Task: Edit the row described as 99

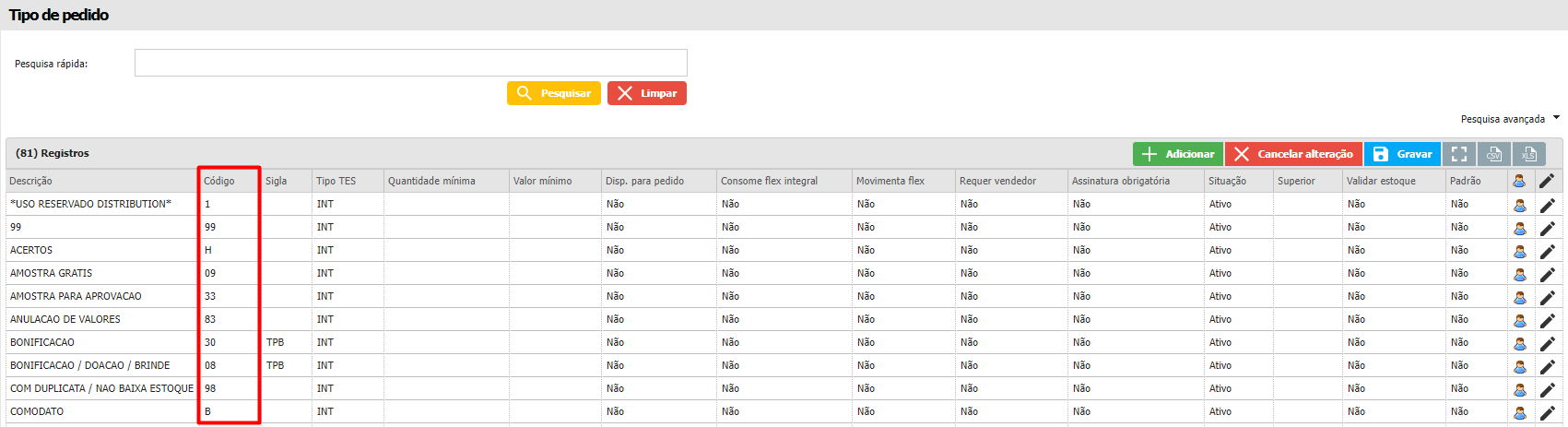Action: tap(1547, 228)
